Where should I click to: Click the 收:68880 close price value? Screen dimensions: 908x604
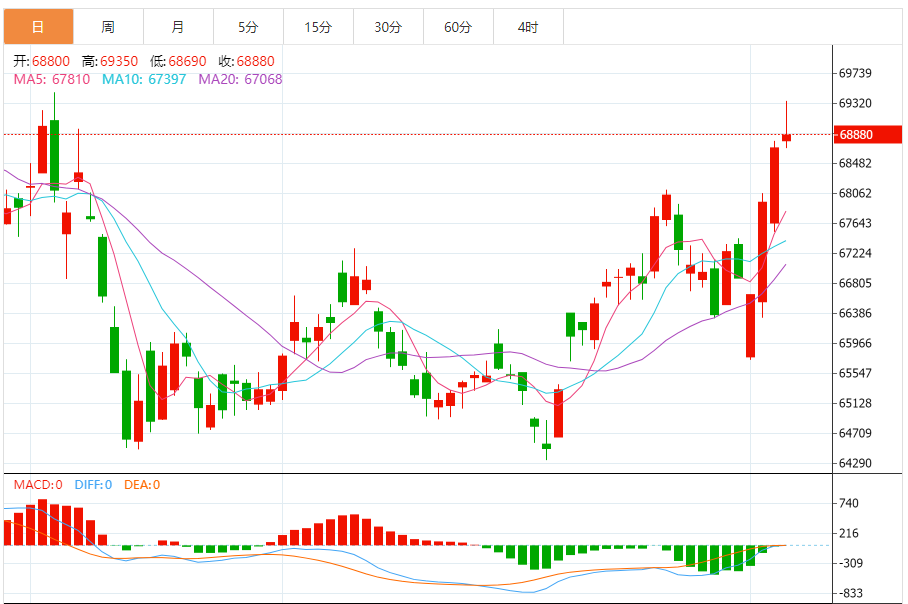tap(247, 61)
